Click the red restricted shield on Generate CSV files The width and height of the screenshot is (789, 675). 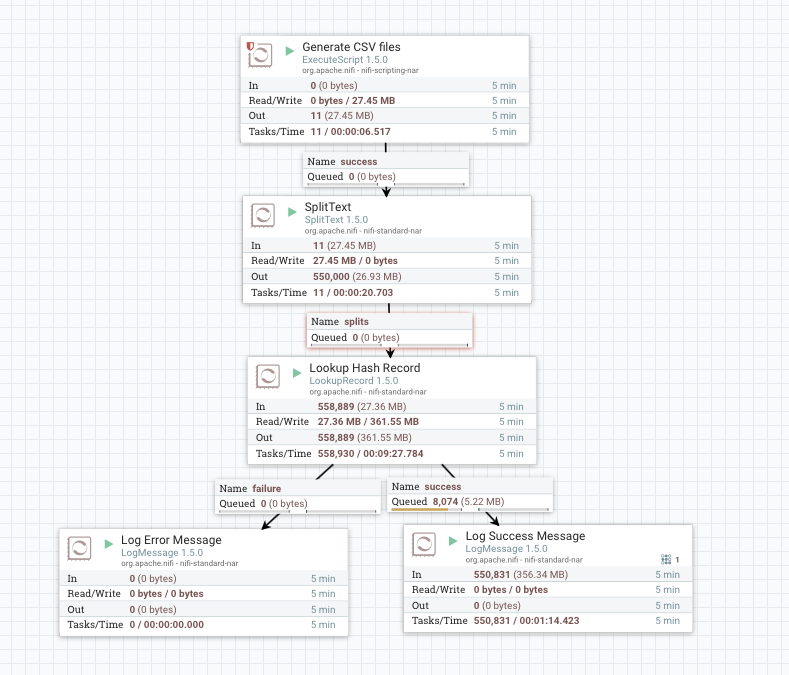coord(250,46)
